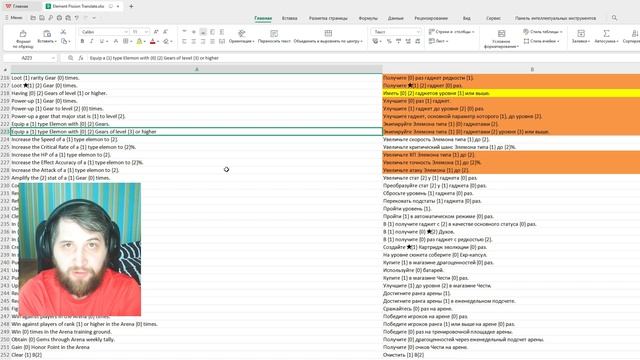Click the Wrap Text icon
The width and height of the screenshot is (640, 360).
[x=274, y=33]
